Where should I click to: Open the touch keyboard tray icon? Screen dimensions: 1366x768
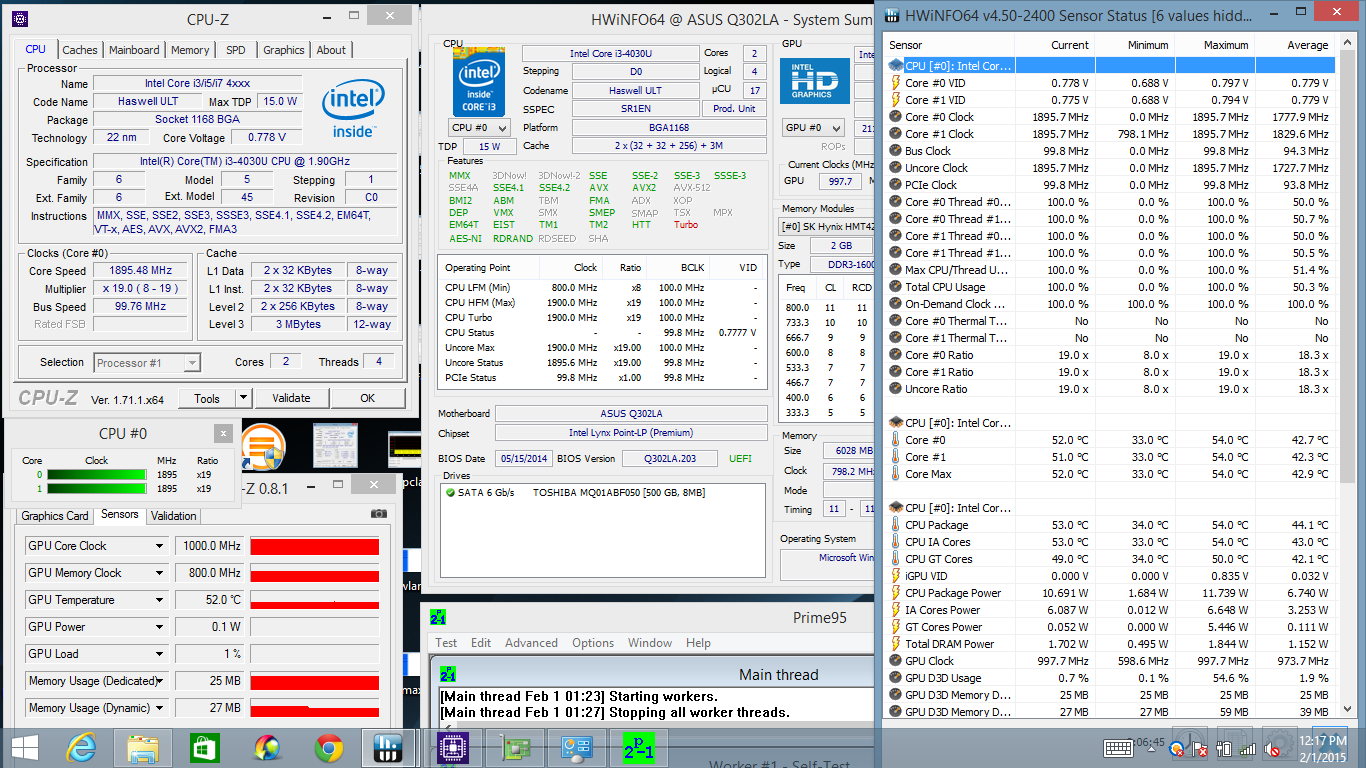point(1118,748)
